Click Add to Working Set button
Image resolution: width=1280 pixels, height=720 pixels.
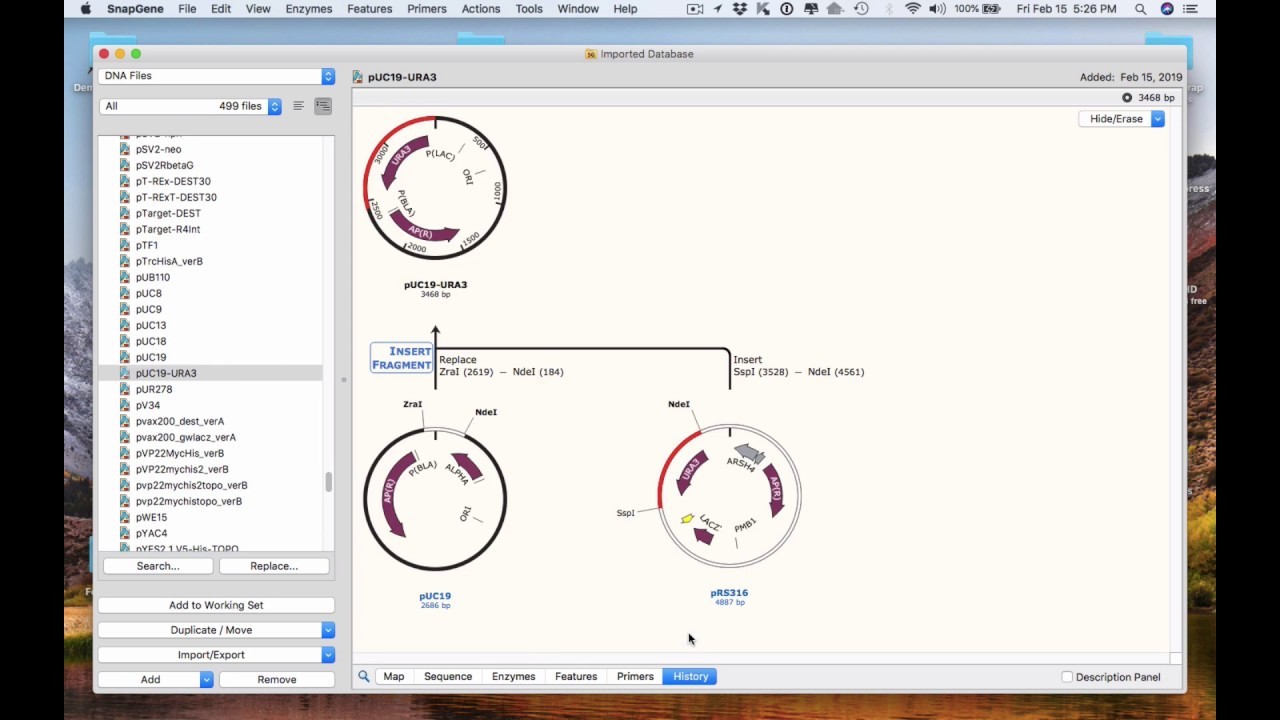[216, 605]
